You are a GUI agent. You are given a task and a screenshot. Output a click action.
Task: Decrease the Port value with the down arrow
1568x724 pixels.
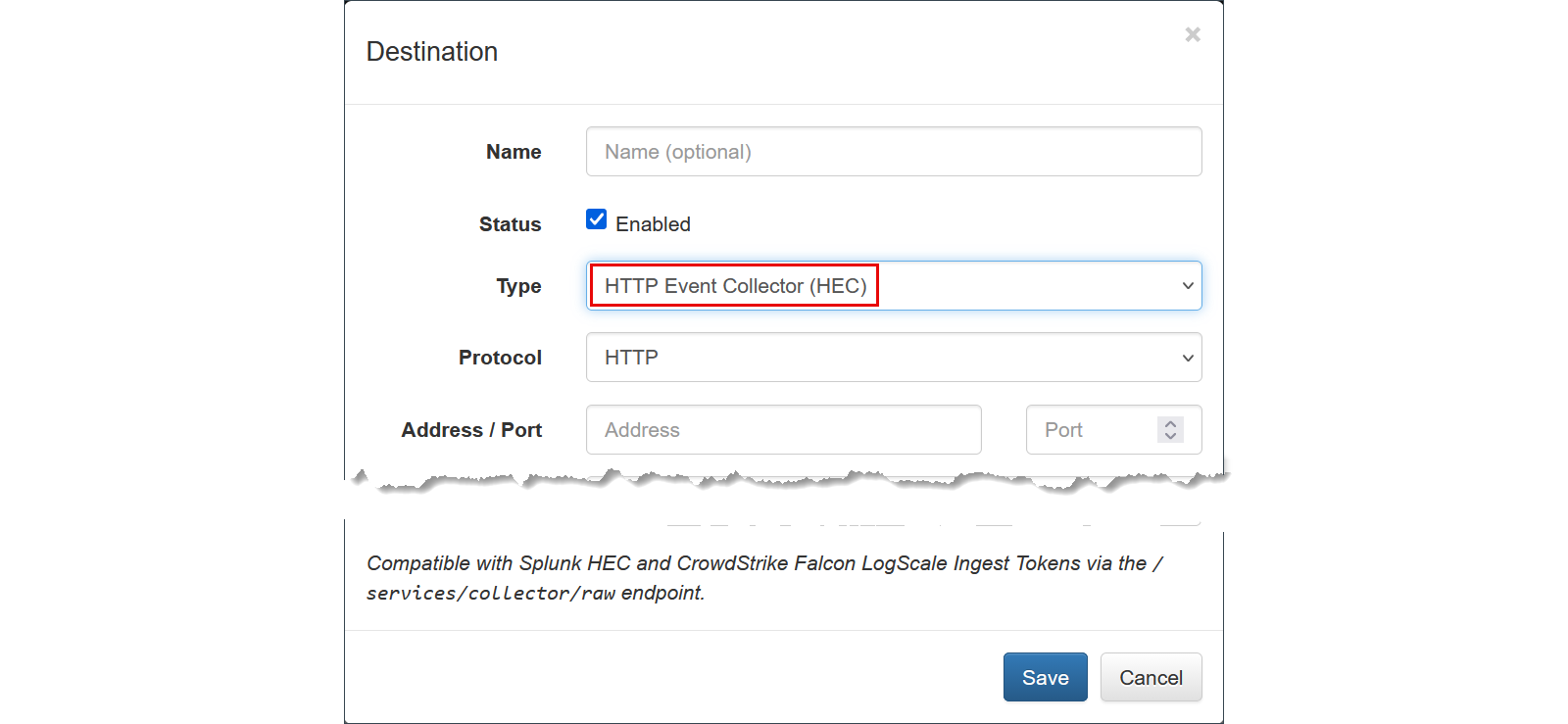(1170, 436)
